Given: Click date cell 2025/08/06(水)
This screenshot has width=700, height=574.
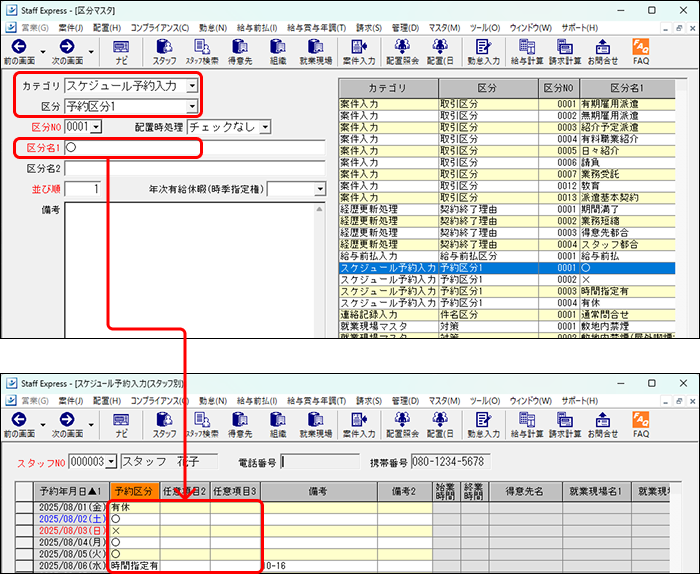Looking at the screenshot, I should coord(71,566).
